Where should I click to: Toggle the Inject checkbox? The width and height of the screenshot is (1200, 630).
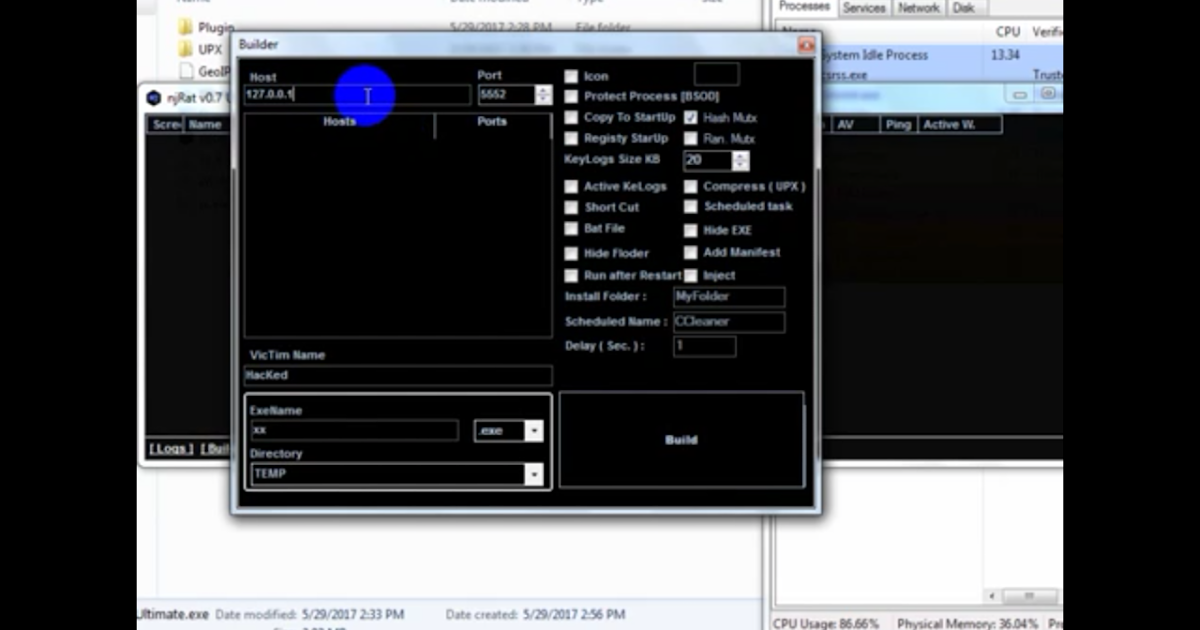click(690, 275)
